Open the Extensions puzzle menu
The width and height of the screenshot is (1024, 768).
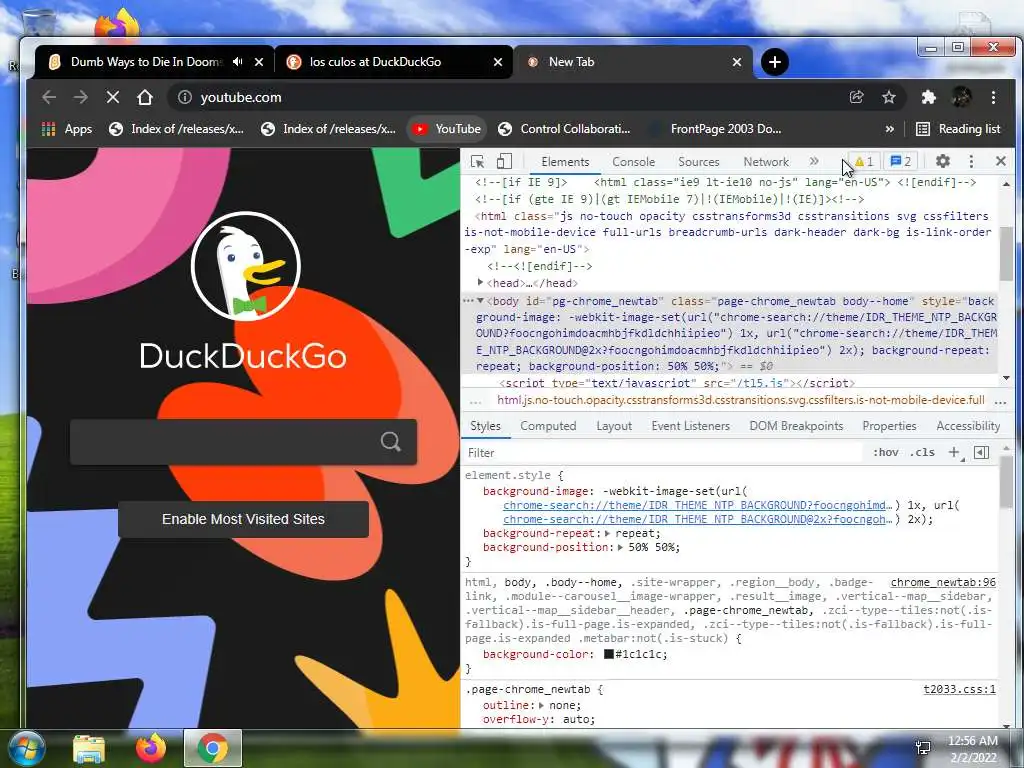[x=928, y=97]
